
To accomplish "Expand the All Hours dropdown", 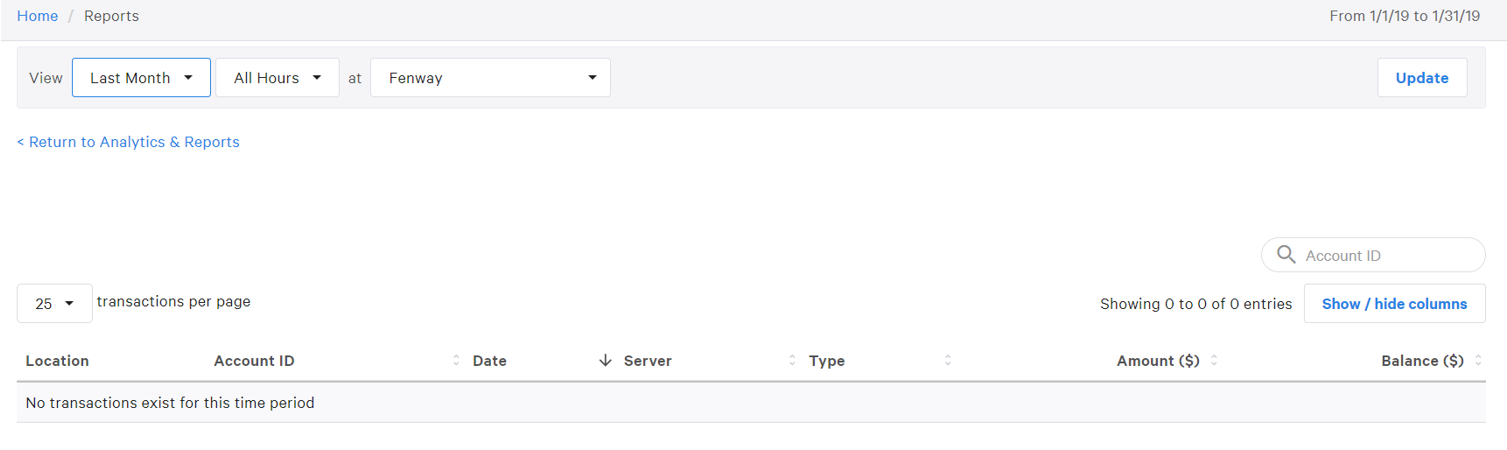I will (277, 78).
